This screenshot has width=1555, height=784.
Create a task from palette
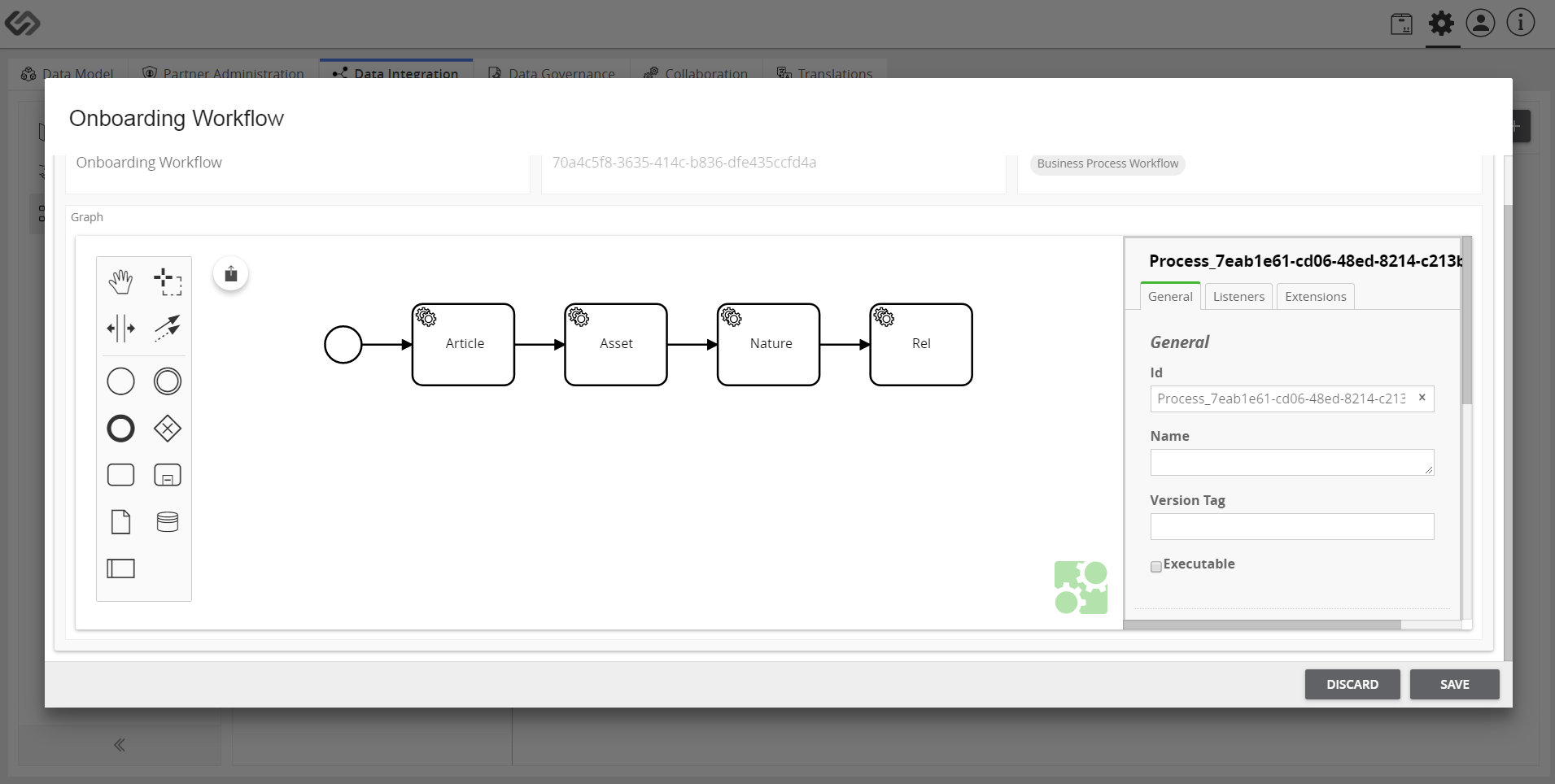[x=120, y=475]
